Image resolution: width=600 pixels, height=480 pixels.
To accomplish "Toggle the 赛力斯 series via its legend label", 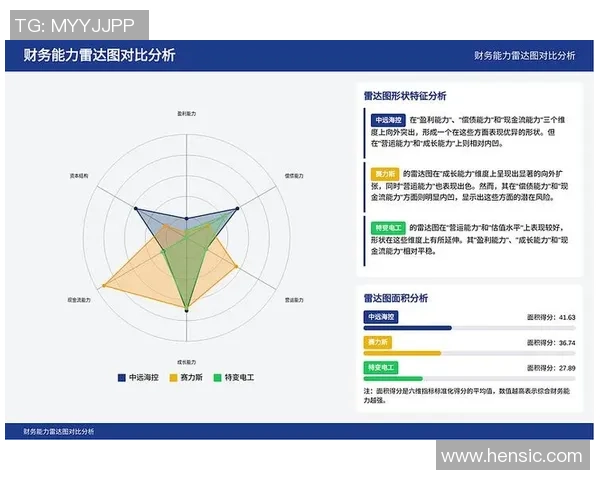I will pyautogui.click(x=191, y=377).
